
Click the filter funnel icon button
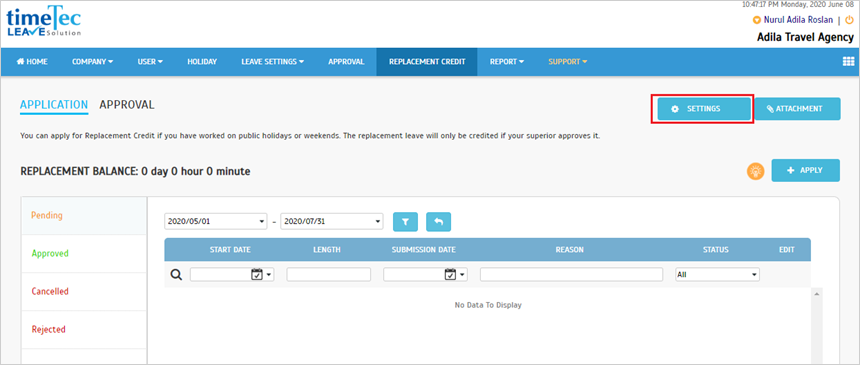[x=405, y=222]
